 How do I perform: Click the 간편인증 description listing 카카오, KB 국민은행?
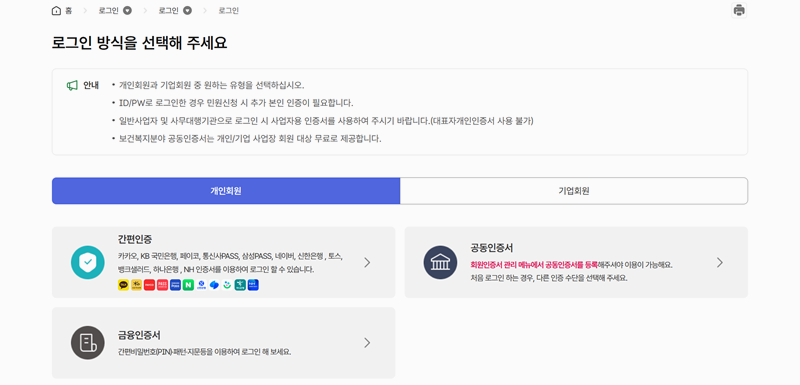point(230,263)
